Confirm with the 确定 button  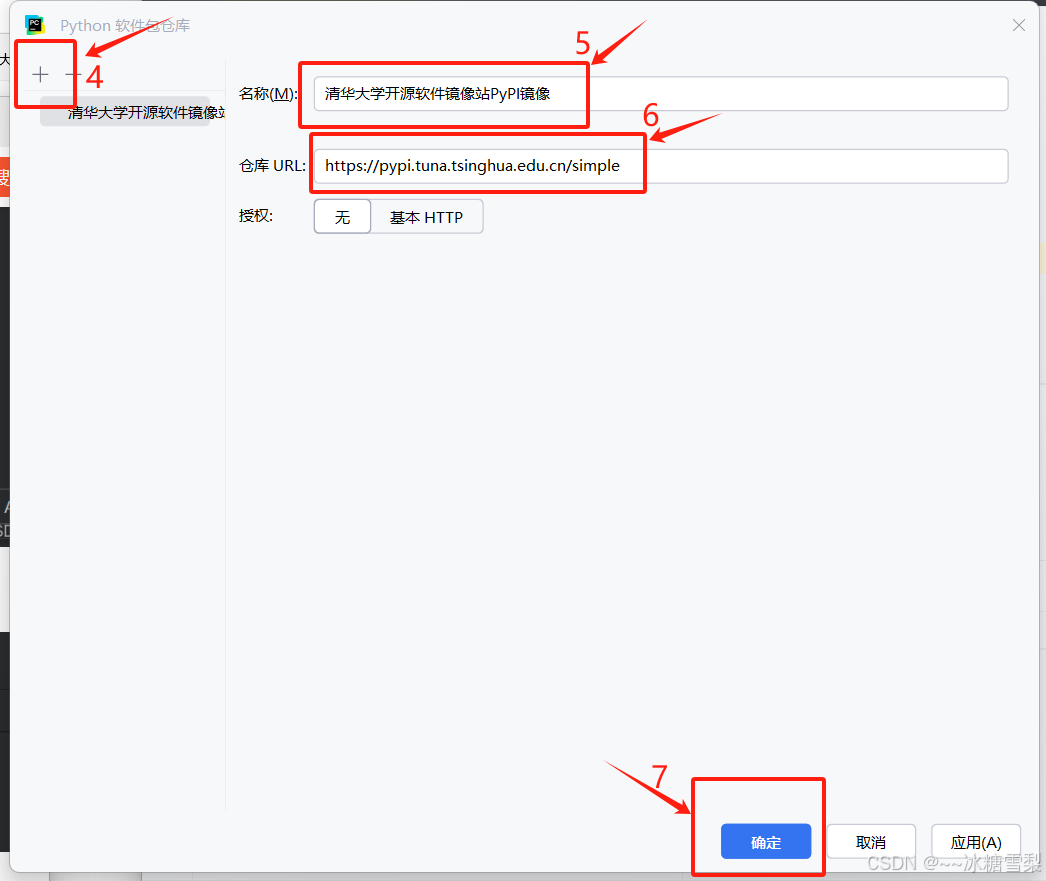766,842
